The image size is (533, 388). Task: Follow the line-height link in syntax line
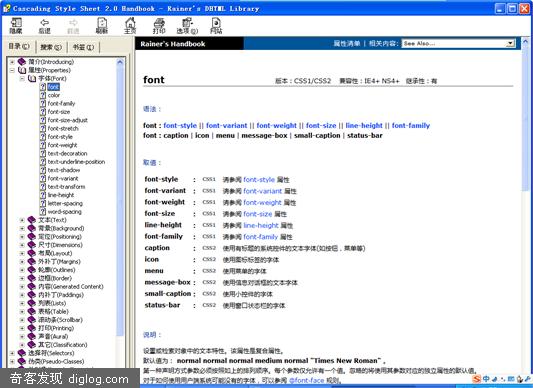(364, 125)
